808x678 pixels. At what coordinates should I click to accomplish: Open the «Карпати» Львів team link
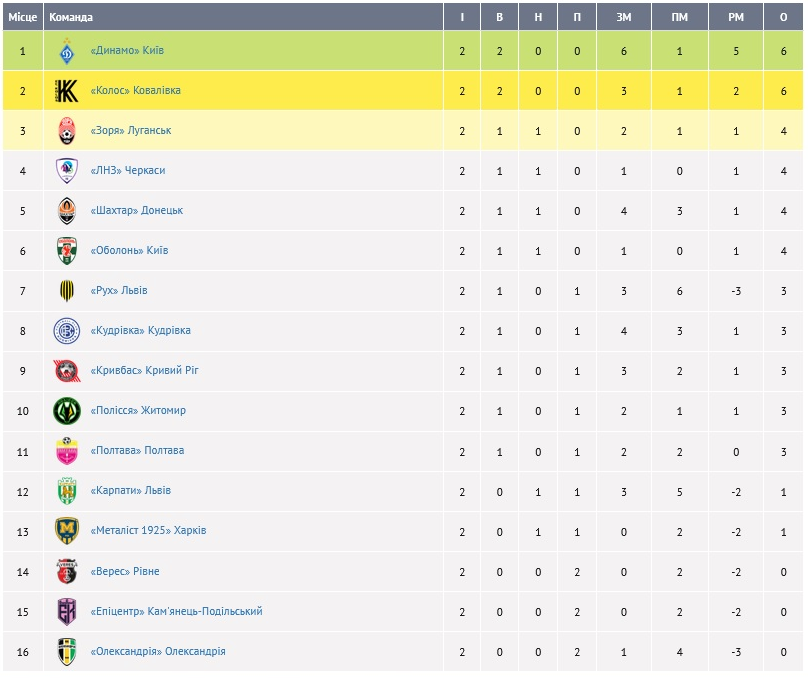(x=130, y=491)
